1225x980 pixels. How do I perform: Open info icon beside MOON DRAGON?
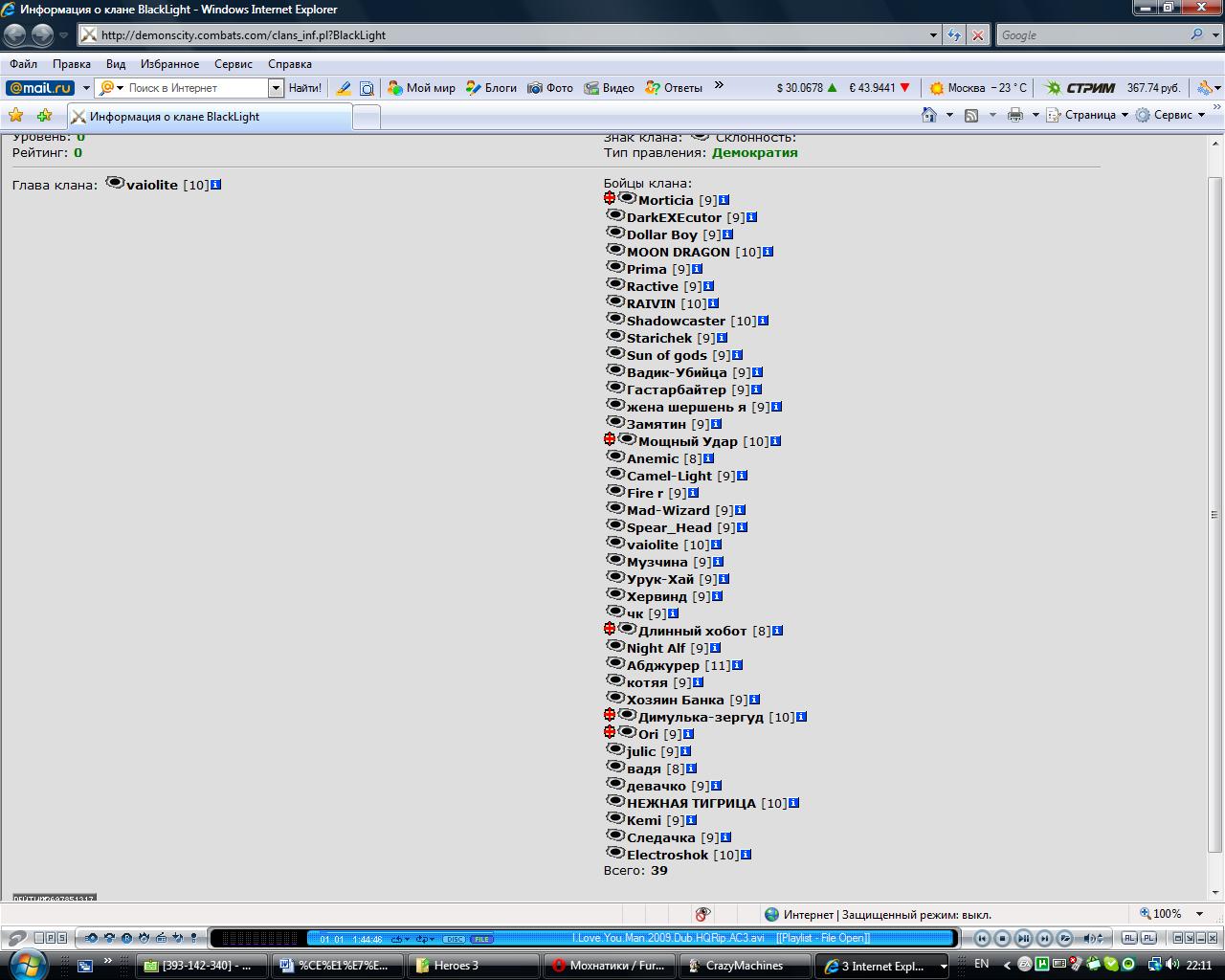point(768,252)
